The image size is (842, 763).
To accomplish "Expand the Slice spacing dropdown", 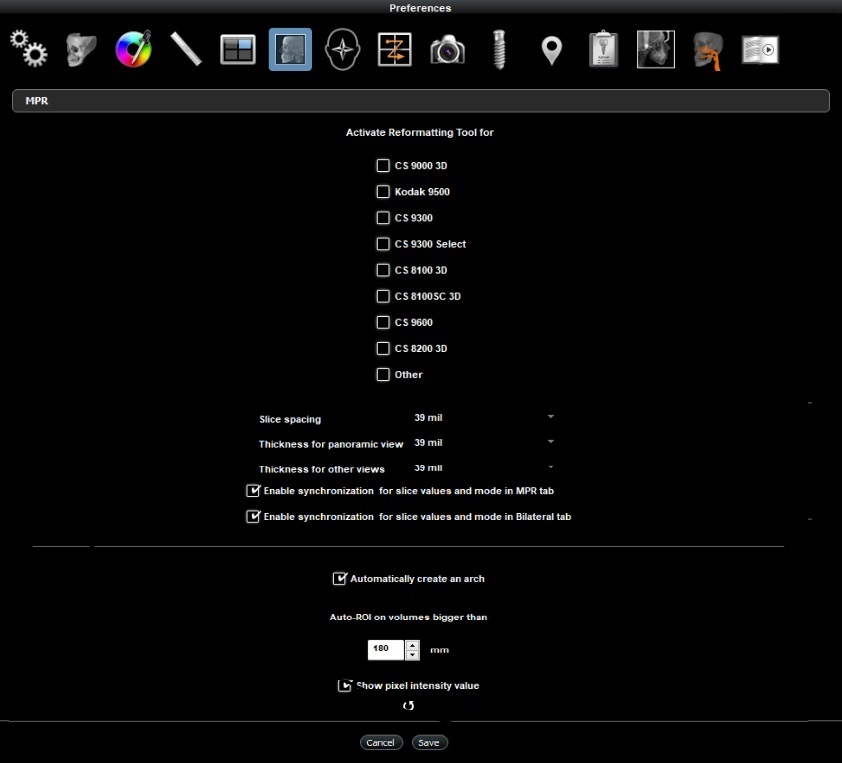I will (x=550, y=416).
